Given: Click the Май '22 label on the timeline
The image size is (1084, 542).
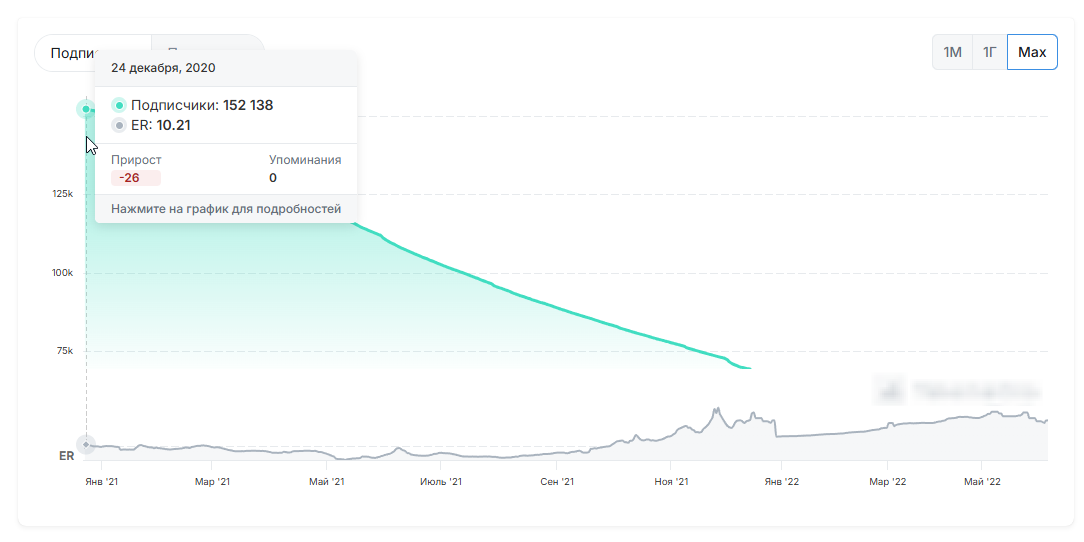Looking at the screenshot, I should coord(982,482).
